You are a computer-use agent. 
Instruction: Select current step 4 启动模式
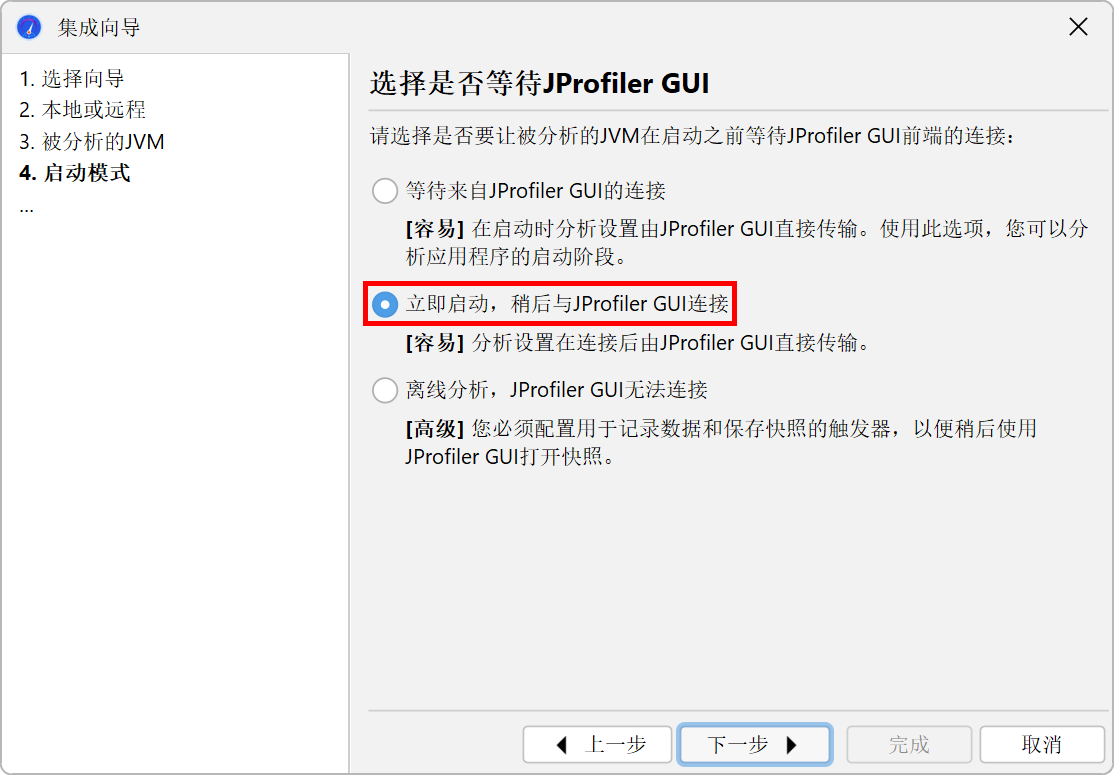point(75,173)
